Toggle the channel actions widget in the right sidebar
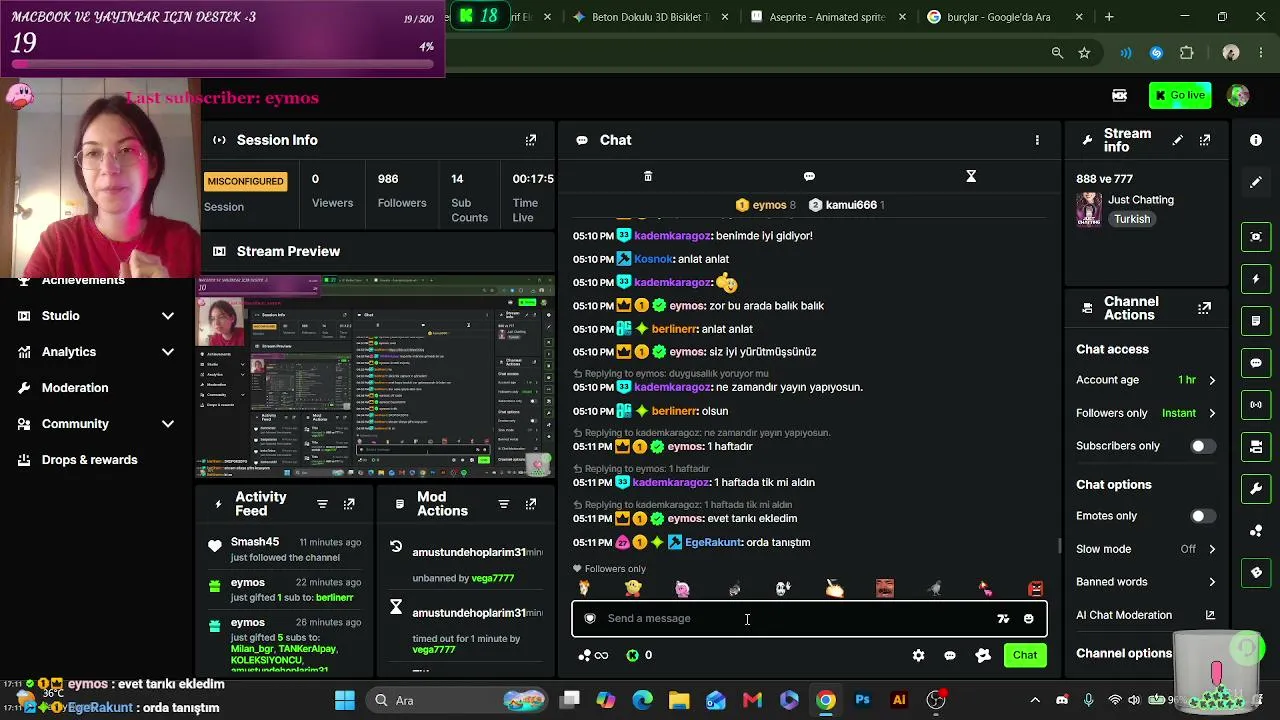Viewport: 1280px width, 720px height. coord(1256,447)
